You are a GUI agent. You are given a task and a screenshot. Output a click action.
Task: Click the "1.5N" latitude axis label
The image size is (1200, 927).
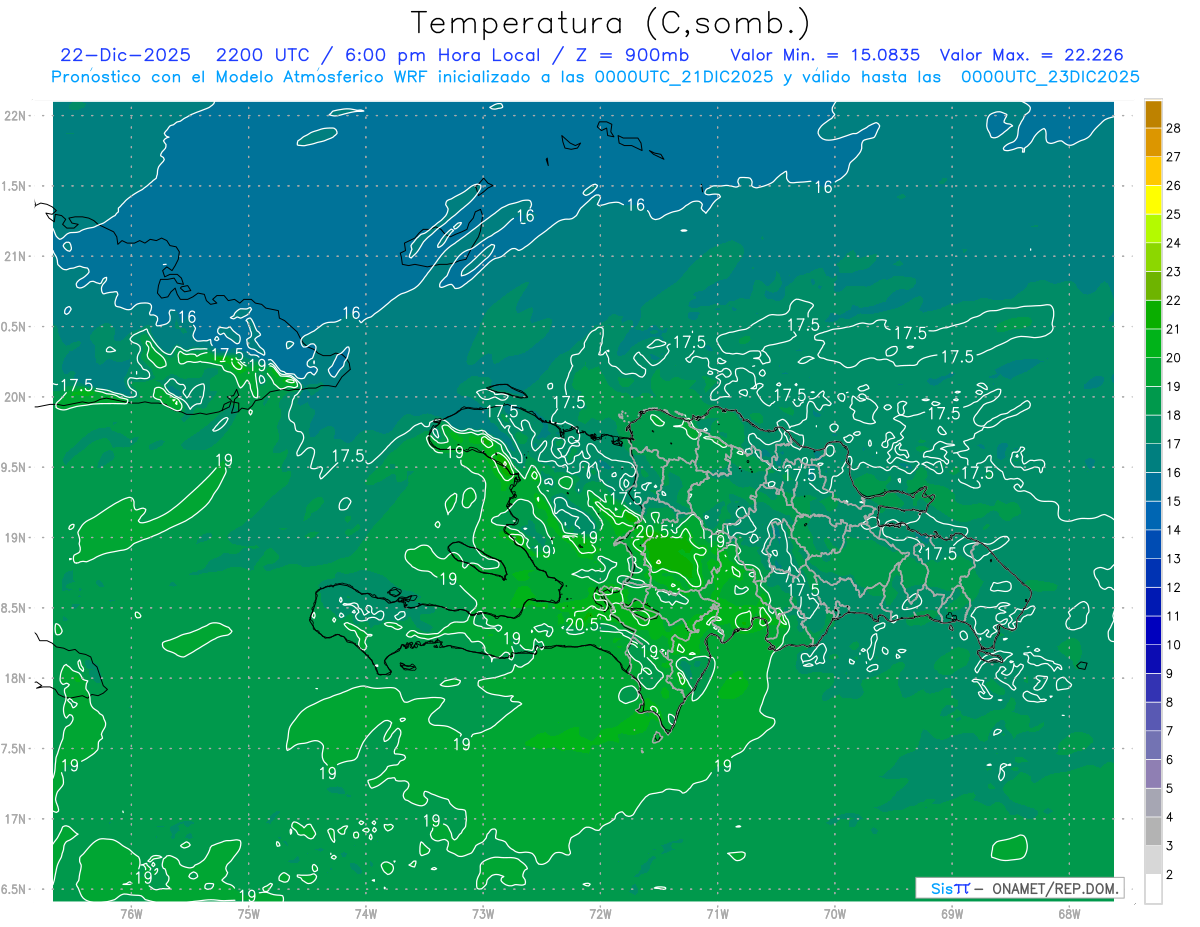(15, 187)
